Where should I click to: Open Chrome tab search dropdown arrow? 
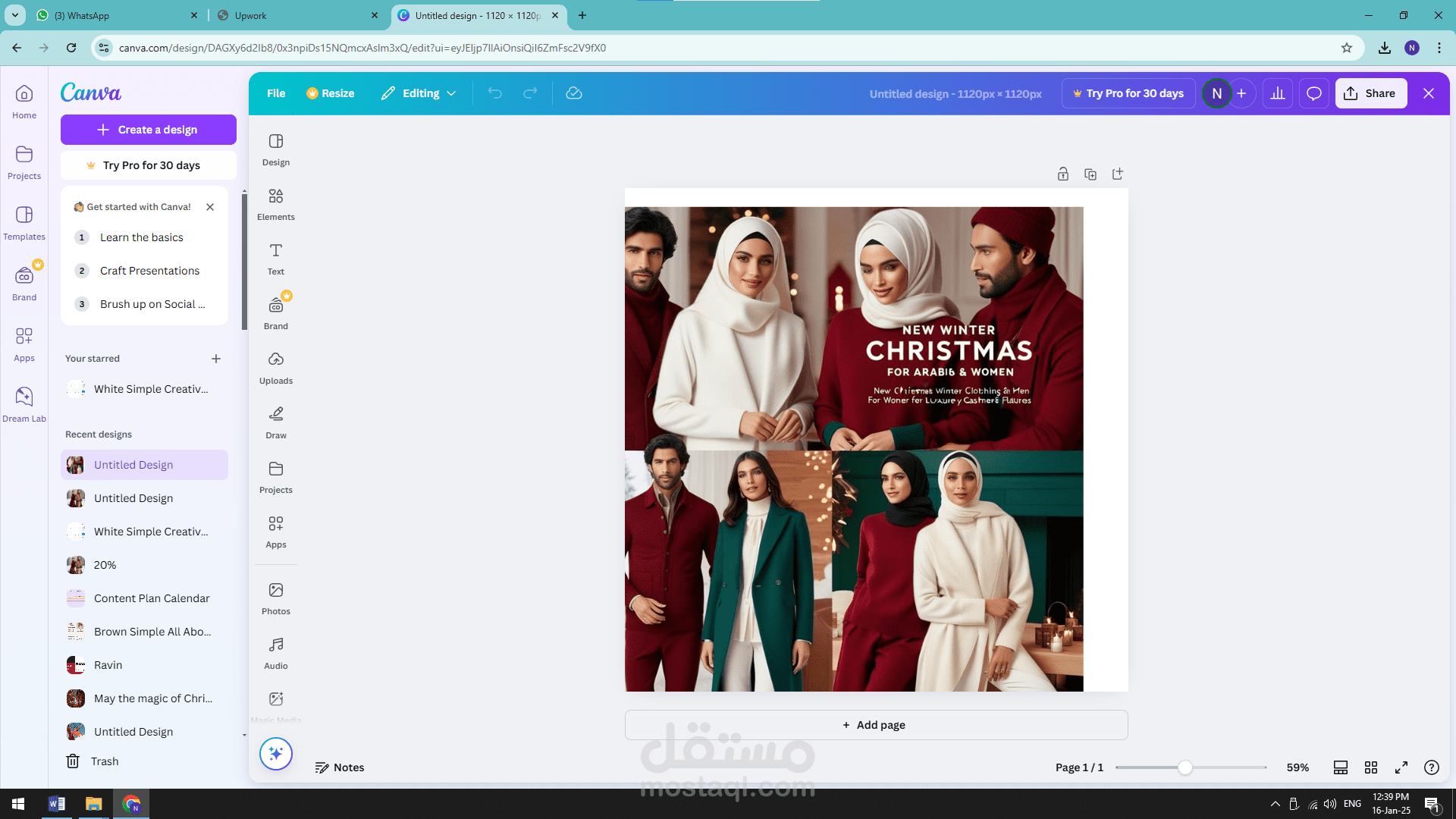[14, 15]
